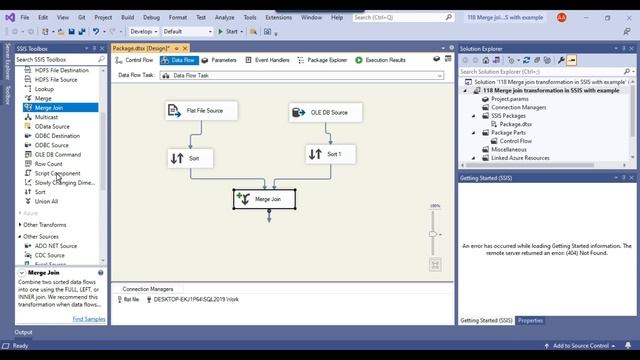640x360 pixels.
Task: Open the Output panel tab
Action: [x=23, y=332]
